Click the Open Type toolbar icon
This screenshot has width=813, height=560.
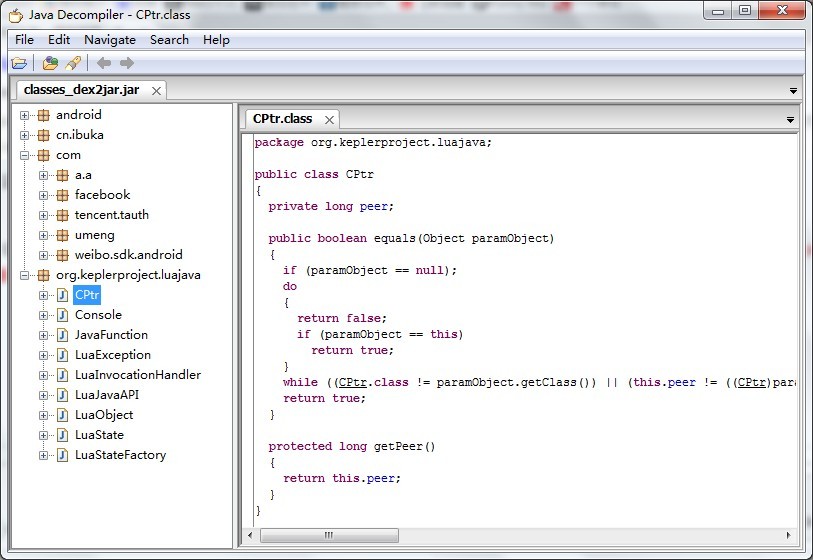click(x=49, y=64)
